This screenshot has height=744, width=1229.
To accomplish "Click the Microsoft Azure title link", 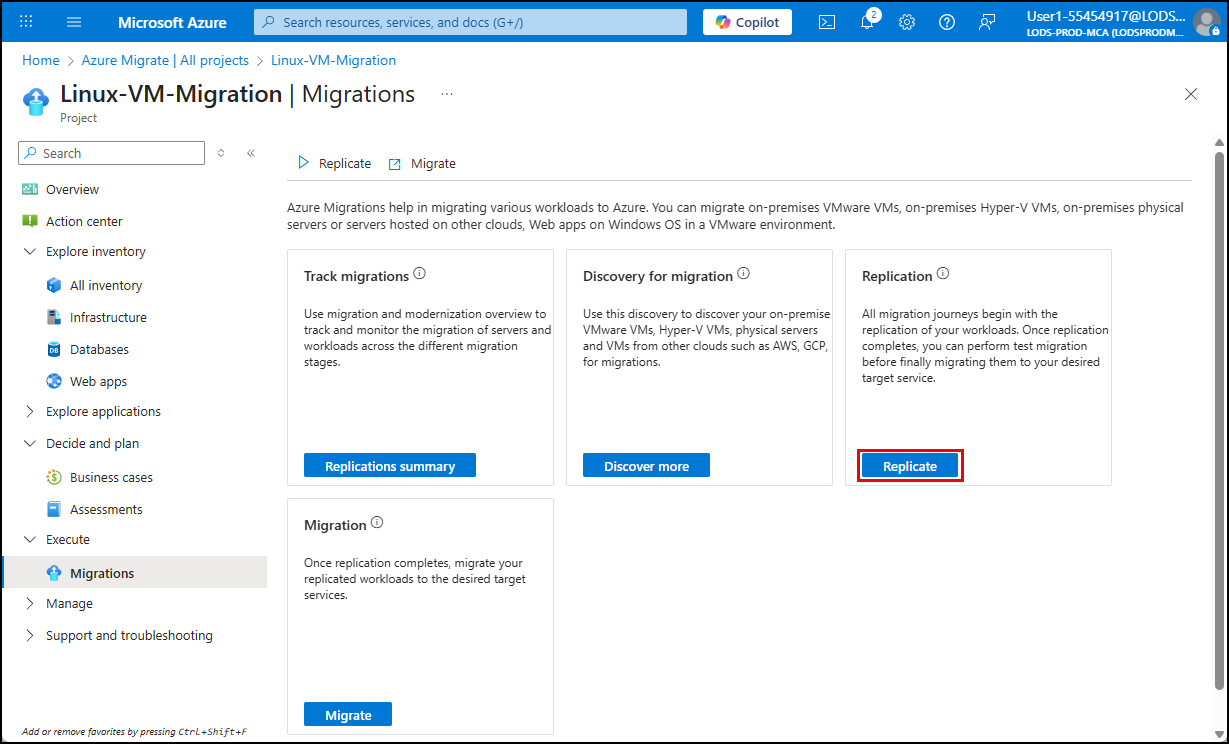I will click(x=172, y=22).
